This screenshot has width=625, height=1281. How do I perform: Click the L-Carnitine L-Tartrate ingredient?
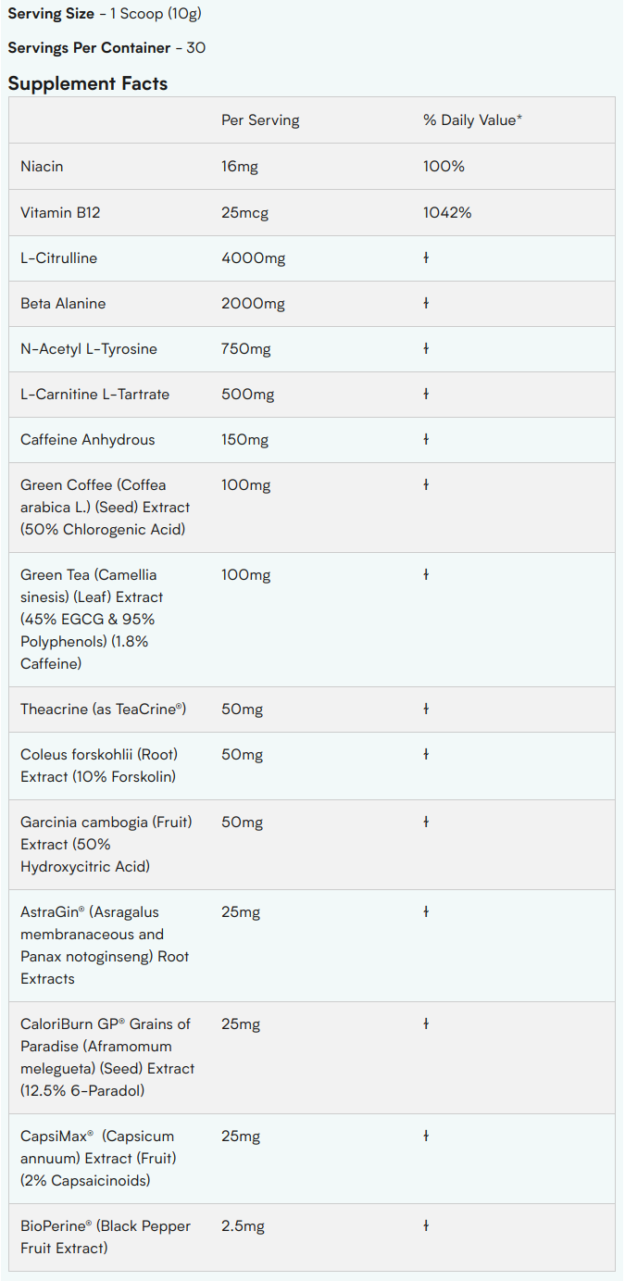tap(95, 394)
